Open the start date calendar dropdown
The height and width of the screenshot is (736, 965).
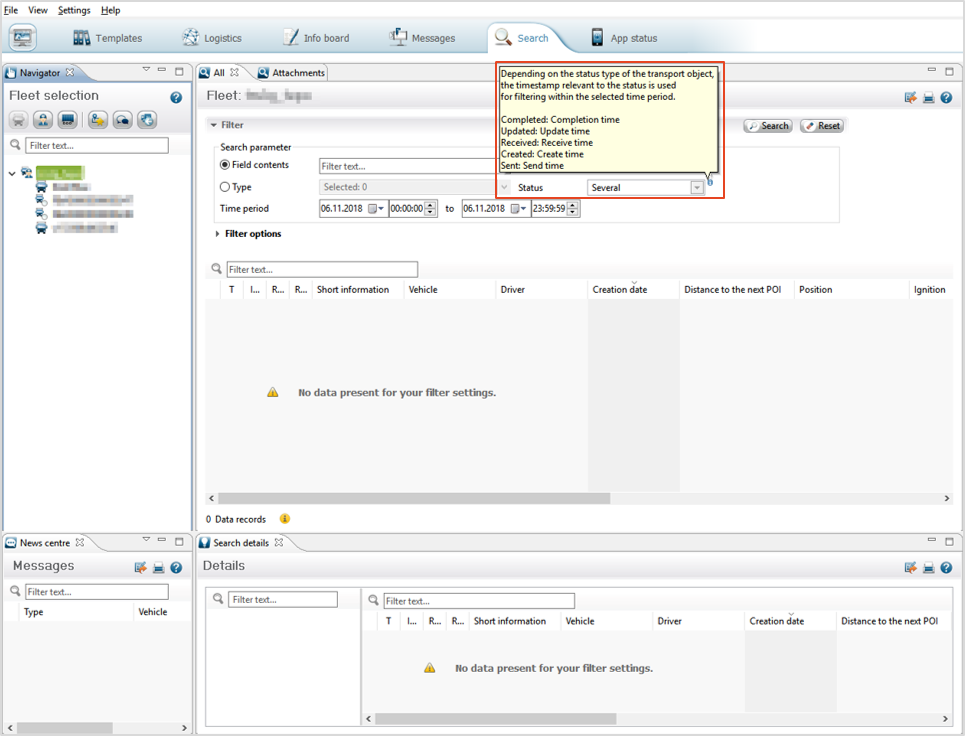[375, 209]
